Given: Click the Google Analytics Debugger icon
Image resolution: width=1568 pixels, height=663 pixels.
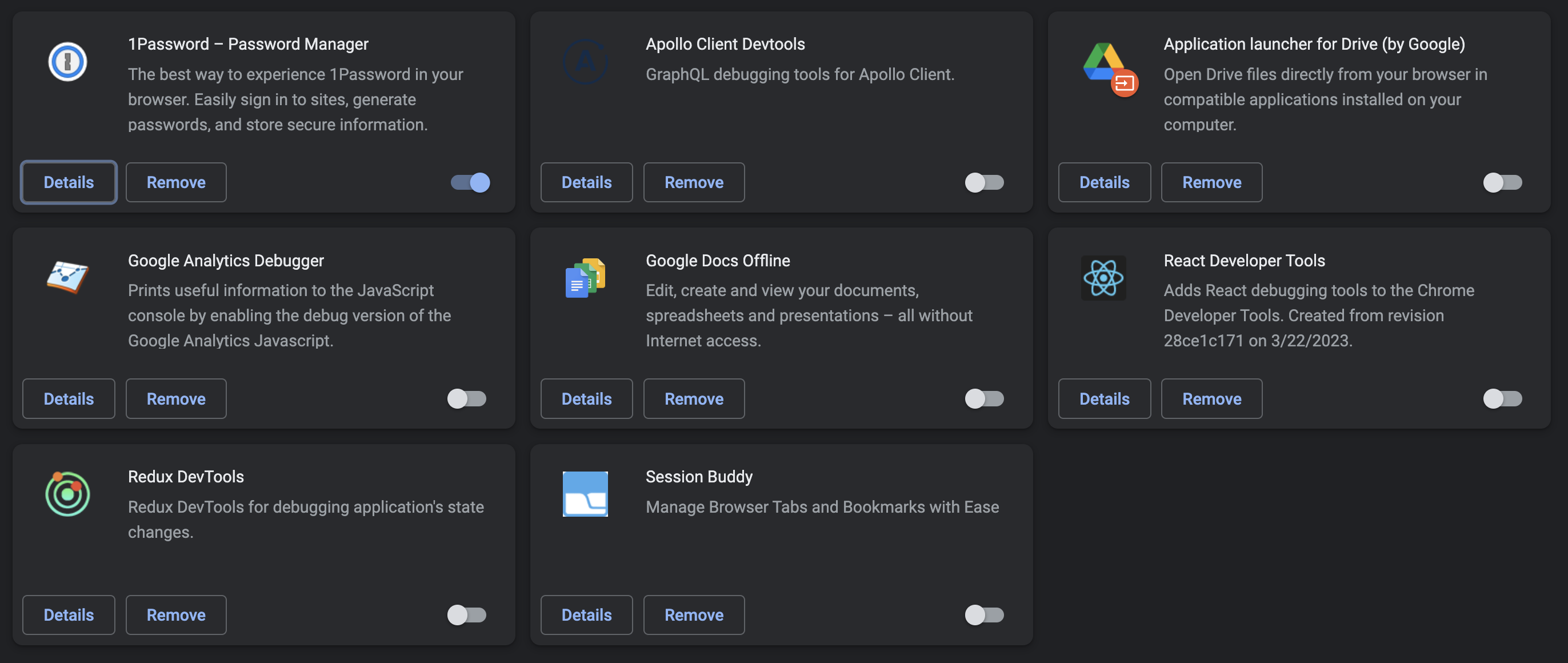Looking at the screenshot, I should pyautogui.click(x=67, y=278).
